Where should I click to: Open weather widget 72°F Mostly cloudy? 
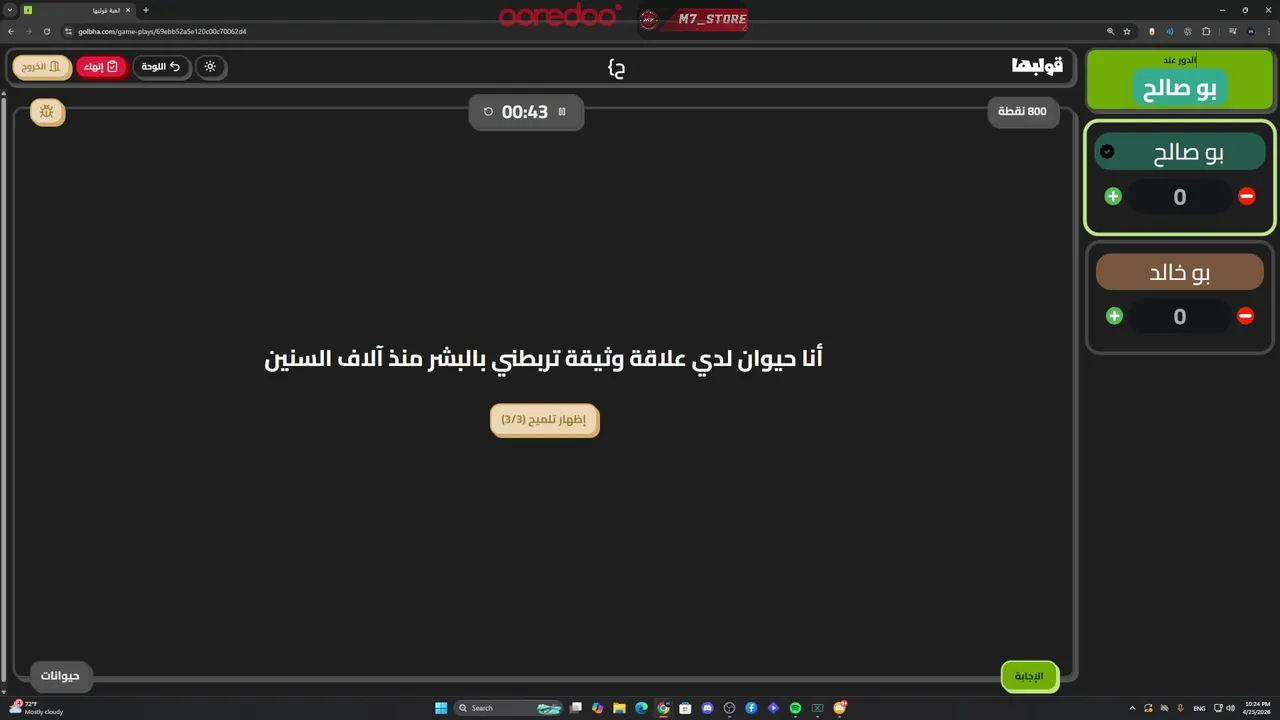point(38,708)
